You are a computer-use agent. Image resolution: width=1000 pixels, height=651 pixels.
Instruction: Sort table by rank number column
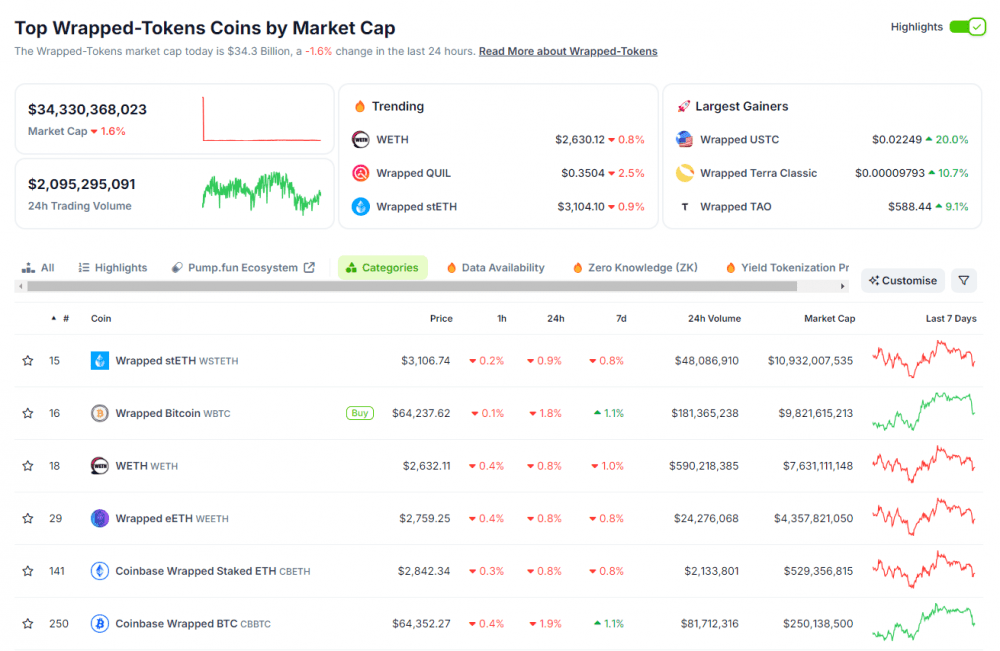(64, 319)
